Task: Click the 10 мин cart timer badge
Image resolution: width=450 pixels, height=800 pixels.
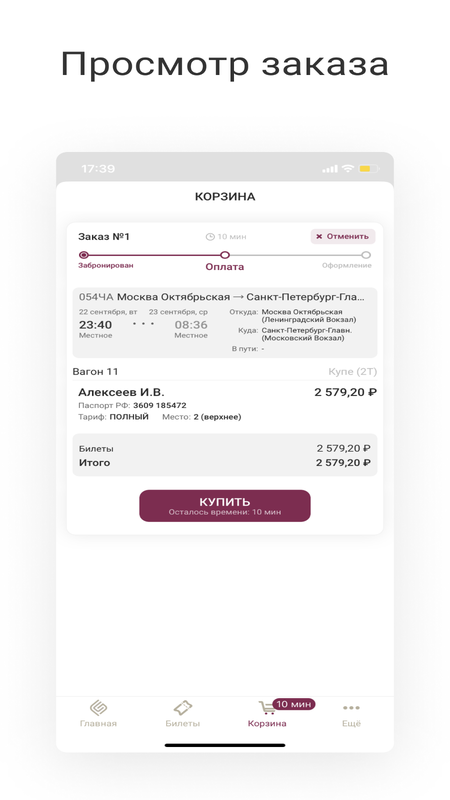Action: tap(294, 704)
